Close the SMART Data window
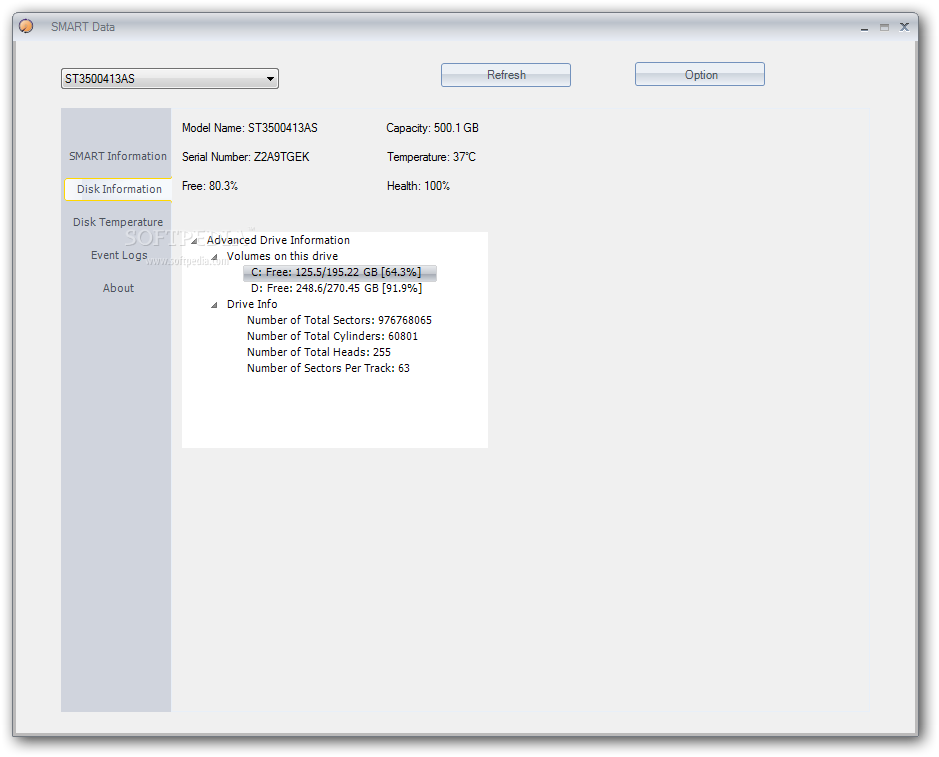 point(904,27)
